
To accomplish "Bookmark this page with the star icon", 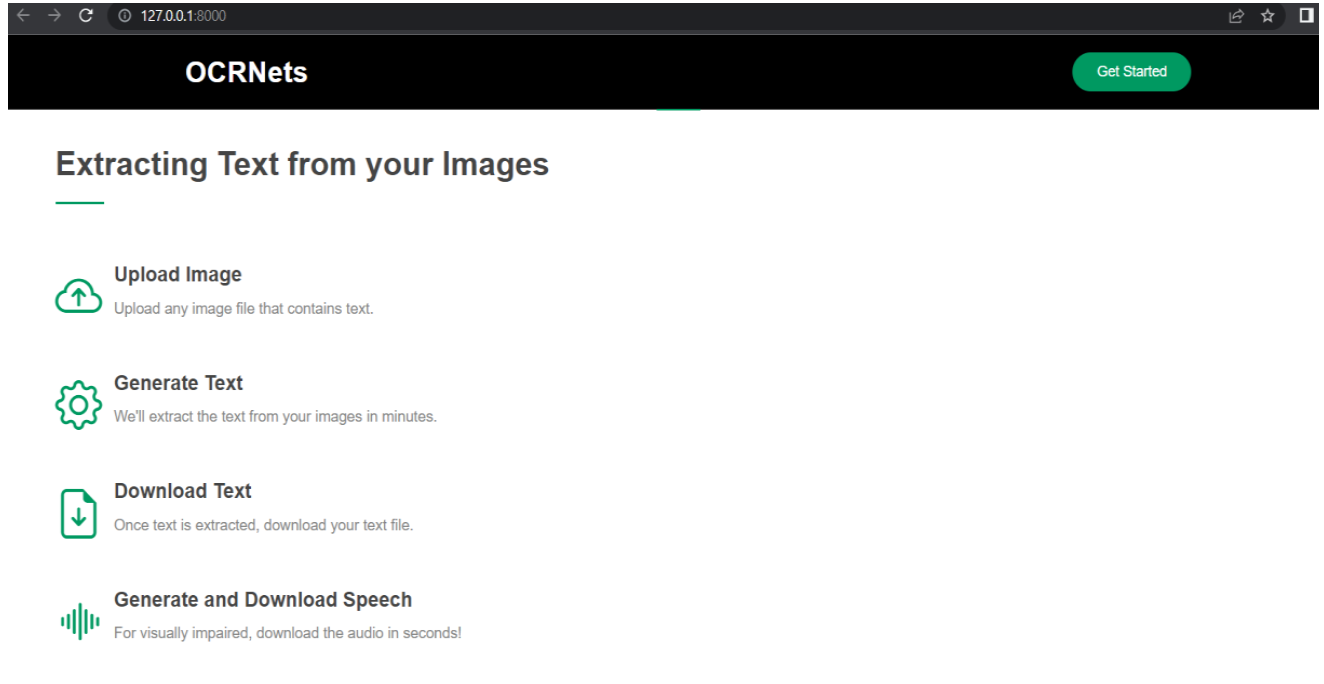I will click(x=1267, y=16).
